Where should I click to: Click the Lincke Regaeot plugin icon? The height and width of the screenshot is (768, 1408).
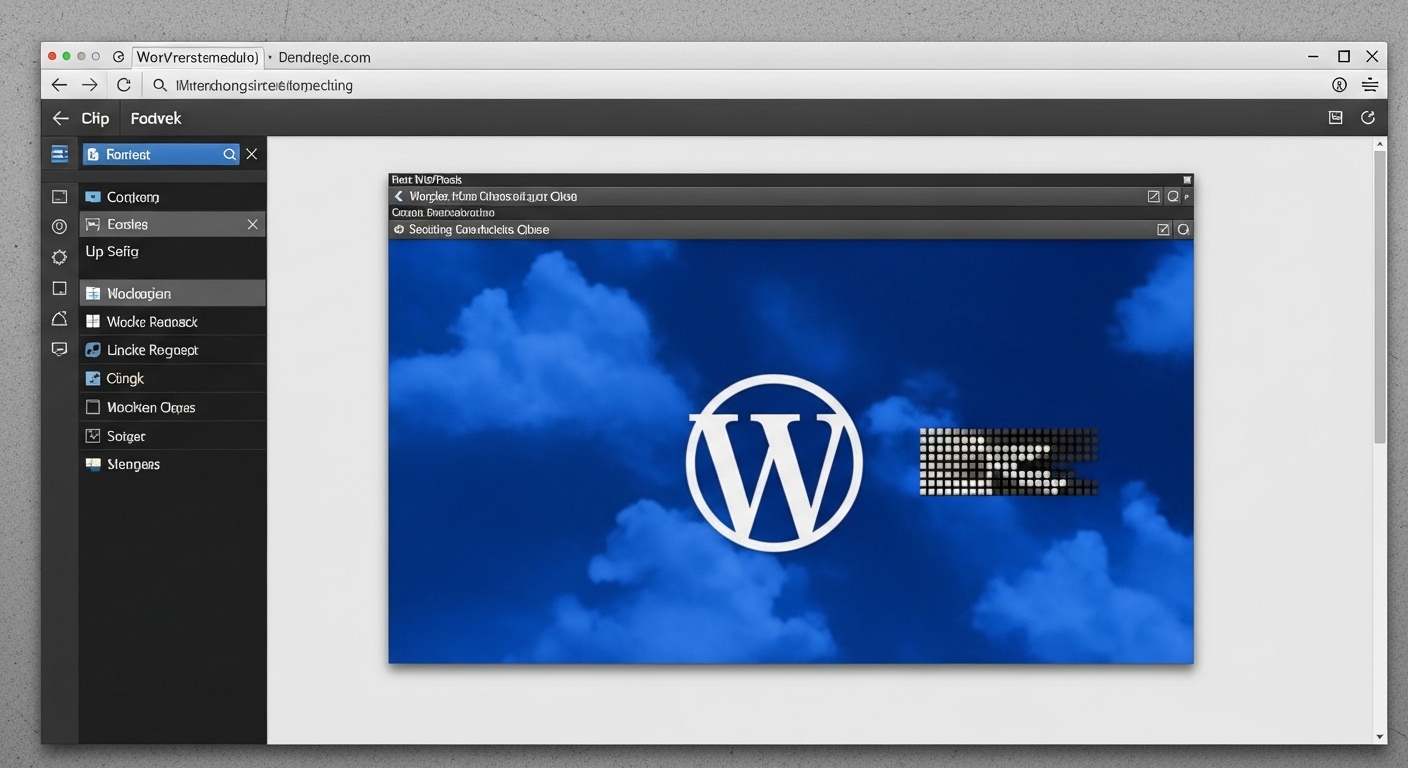(x=92, y=349)
